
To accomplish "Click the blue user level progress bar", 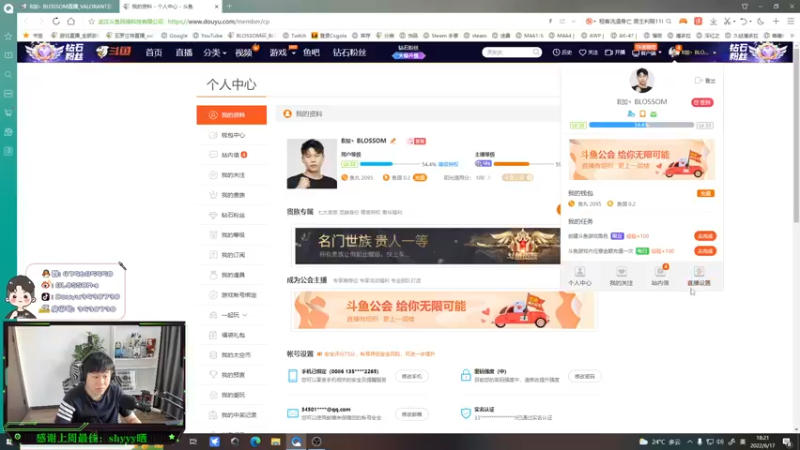I will click(x=390, y=164).
